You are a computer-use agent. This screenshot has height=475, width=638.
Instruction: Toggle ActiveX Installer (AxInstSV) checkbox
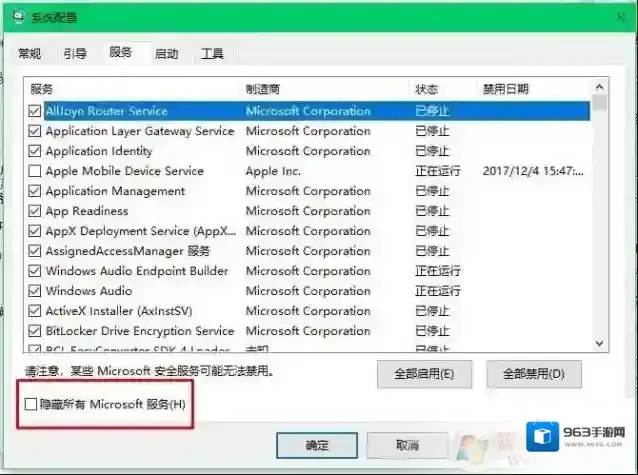pos(35,311)
